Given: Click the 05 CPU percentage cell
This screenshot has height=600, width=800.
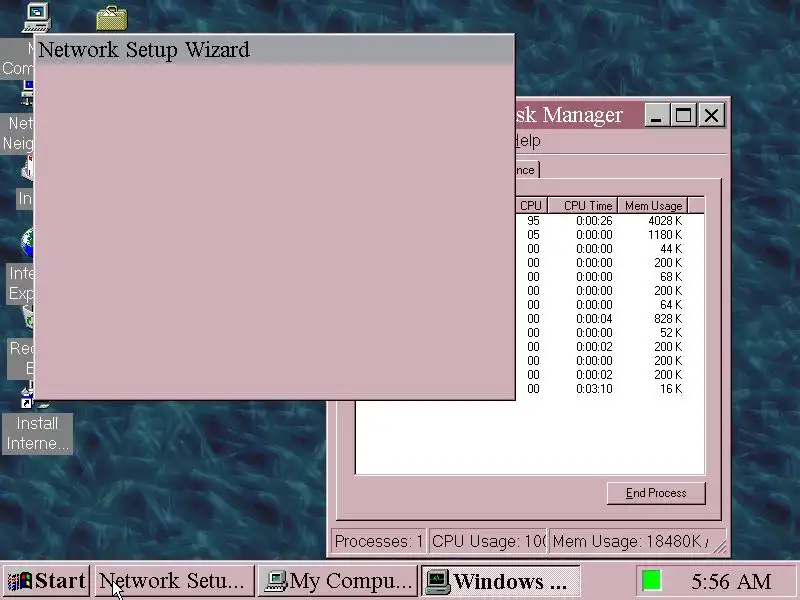Looking at the screenshot, I should tap(533, 235).
